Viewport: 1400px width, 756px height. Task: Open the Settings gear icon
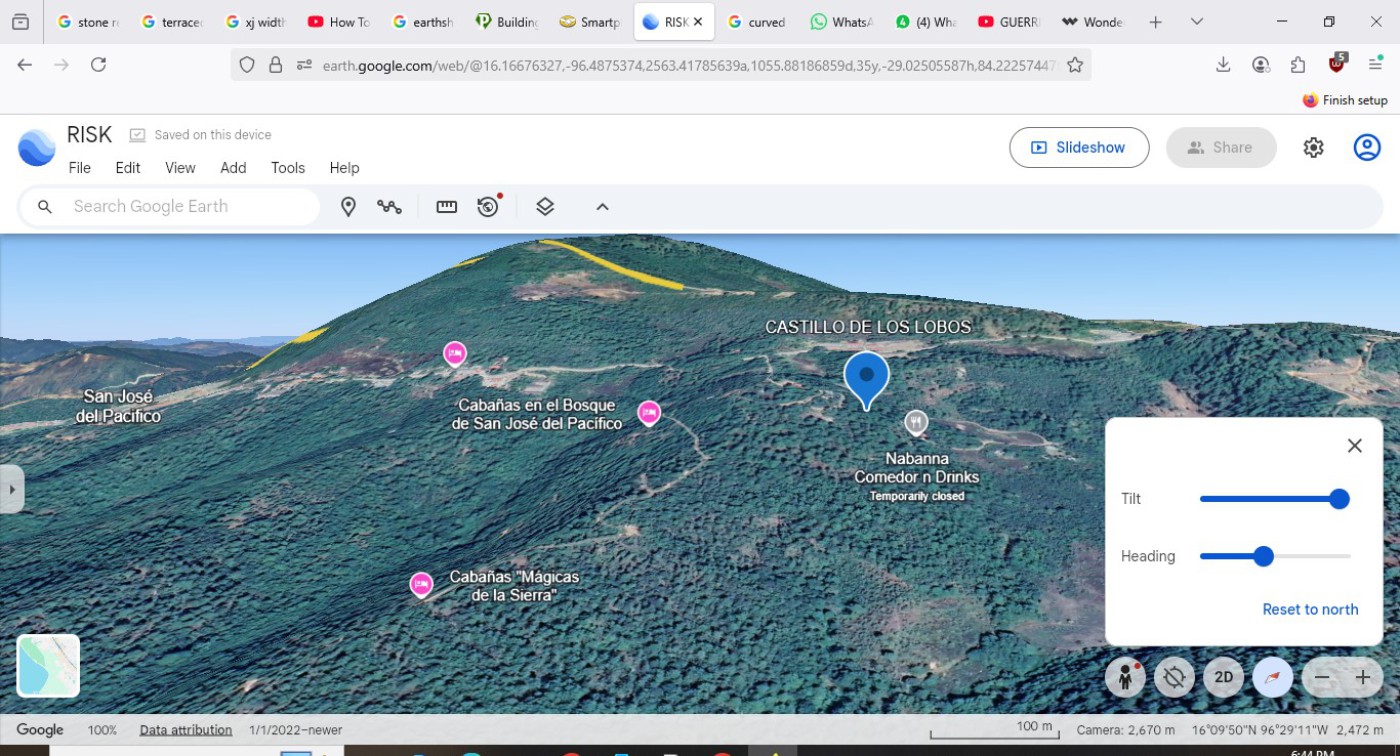tap(1313, 148)
